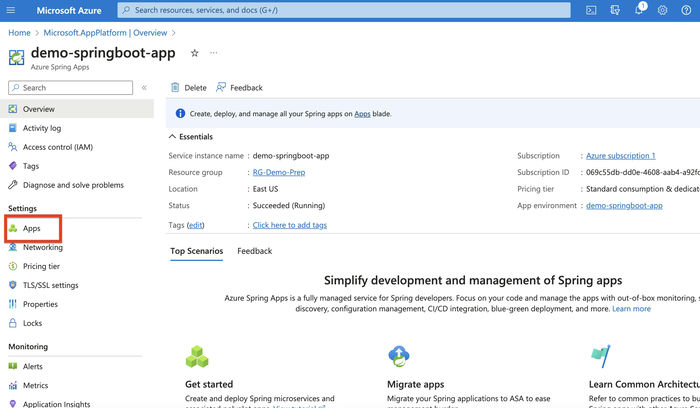Open Locks in sidebar
This screenshot has width=700, height=408.
33,323
